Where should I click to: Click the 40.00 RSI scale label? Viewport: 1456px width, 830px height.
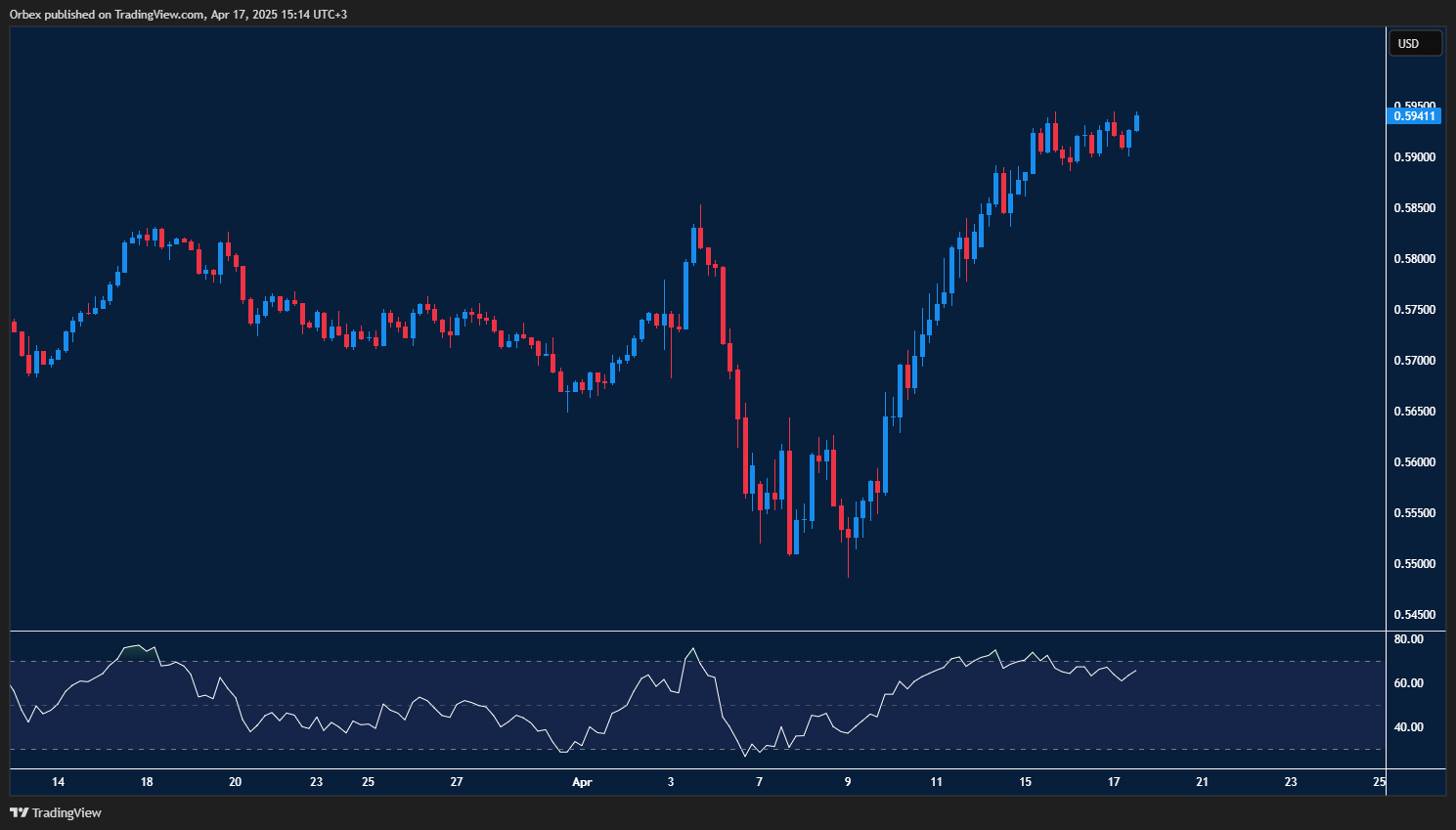[1408, 727]
